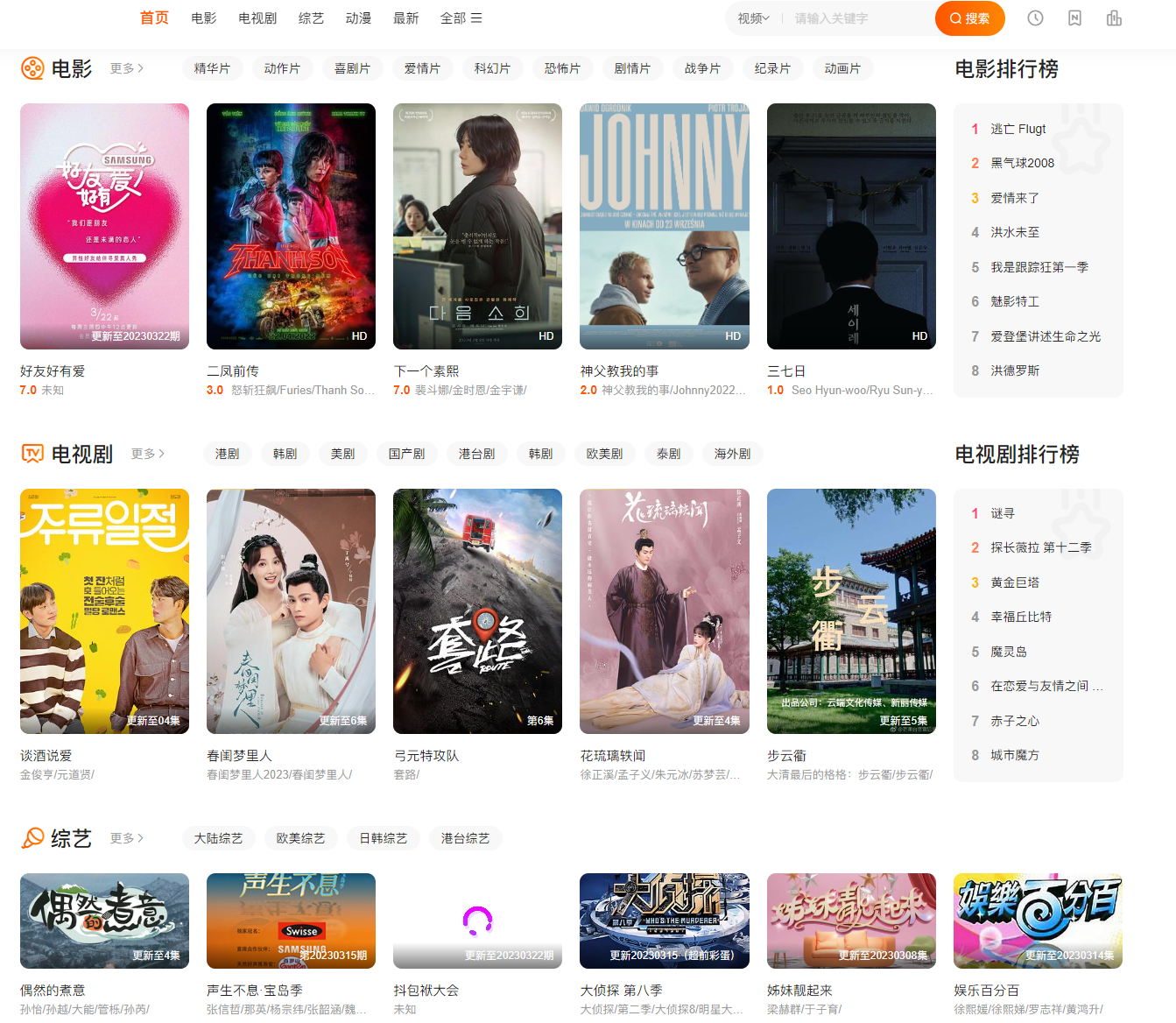The height and width of the screenshot is (1023, 1176).
Task: Select the 纪录片 movie filter
Action: pos(772,68)
